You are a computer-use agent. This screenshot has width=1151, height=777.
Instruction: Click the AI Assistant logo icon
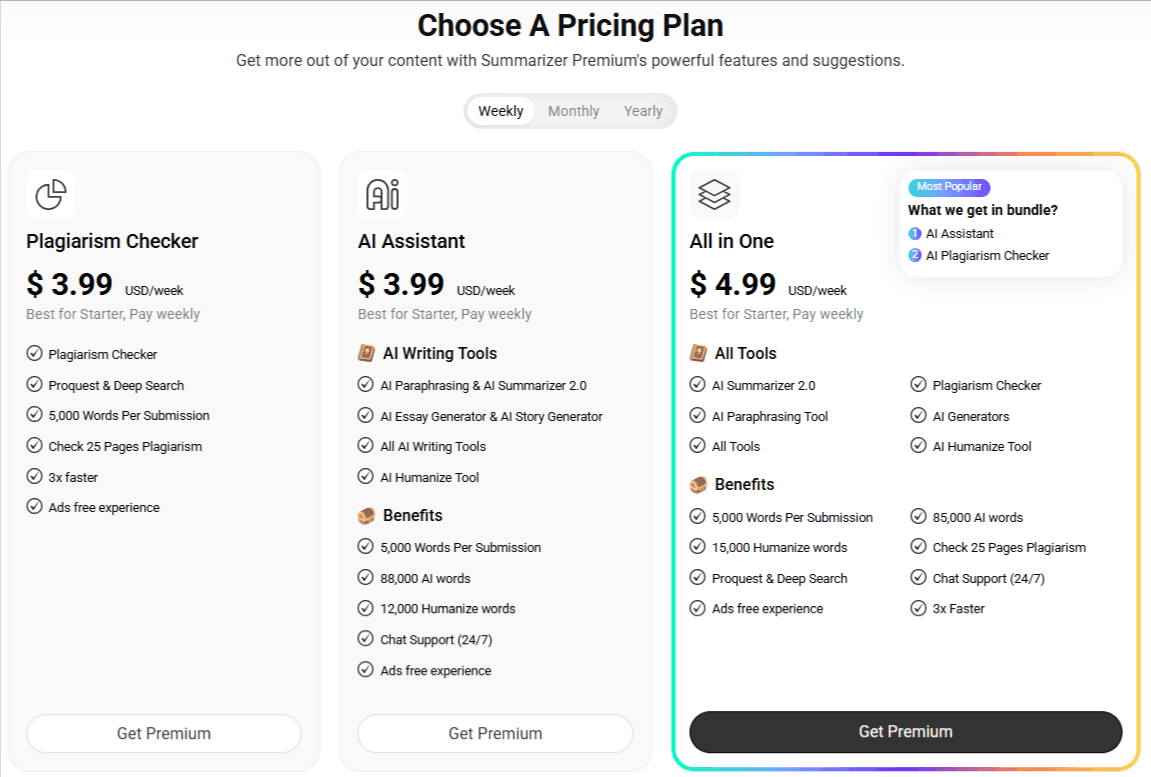click(x=382, y=194)
